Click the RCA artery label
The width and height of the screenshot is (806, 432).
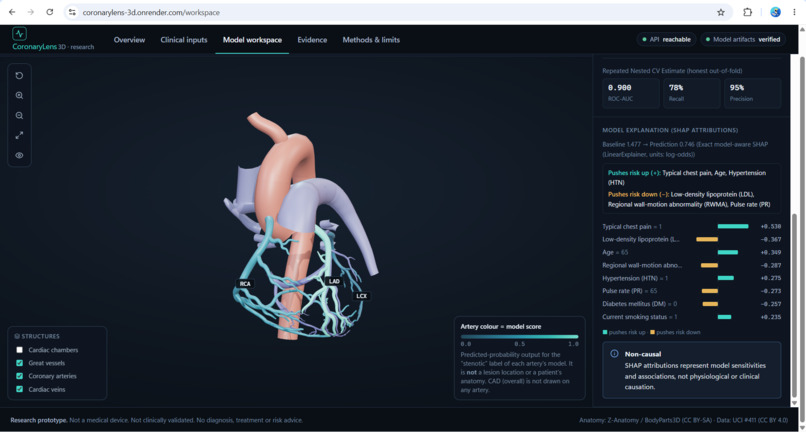click(245, 283)
